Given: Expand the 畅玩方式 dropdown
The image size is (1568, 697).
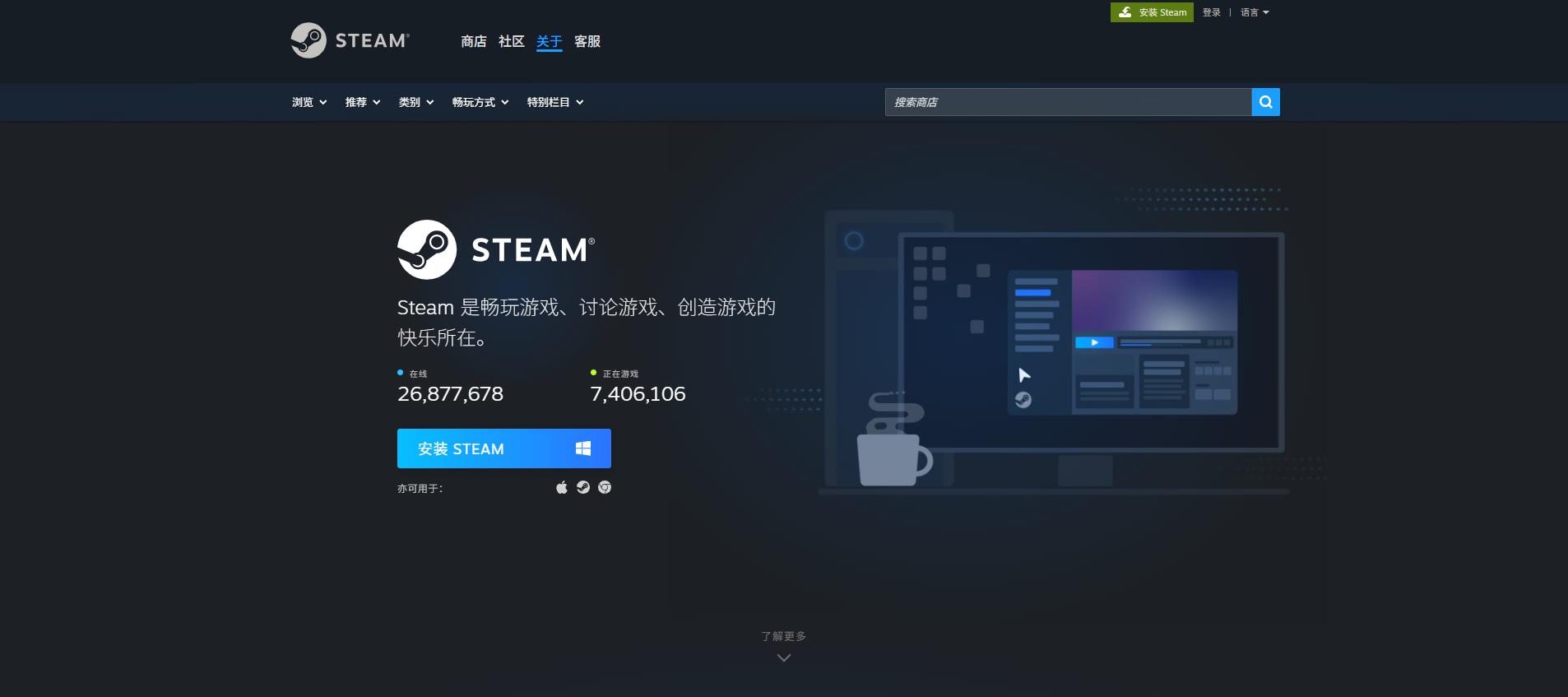Looking at the screenshot, I should [x=480, y=102].
